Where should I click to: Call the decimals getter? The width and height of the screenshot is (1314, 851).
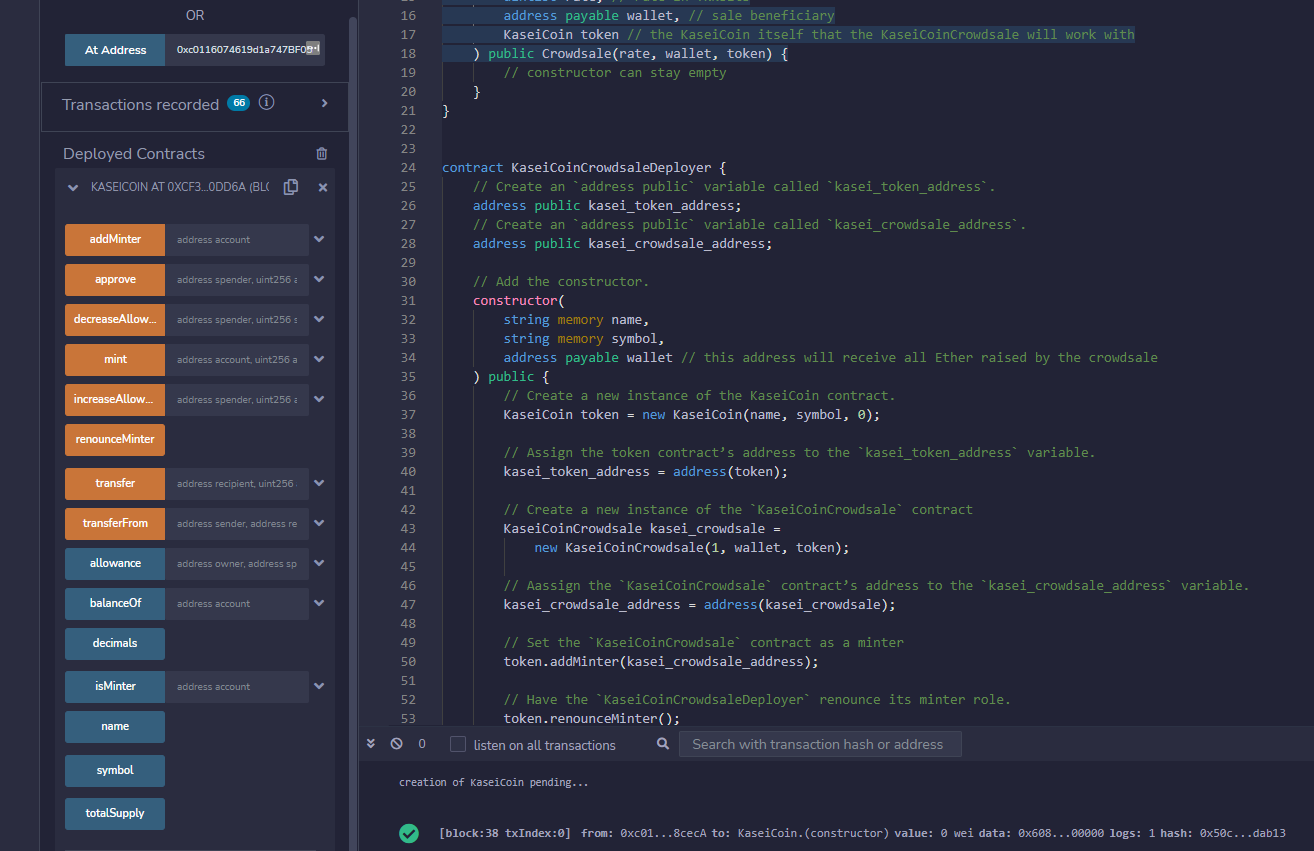115,643
